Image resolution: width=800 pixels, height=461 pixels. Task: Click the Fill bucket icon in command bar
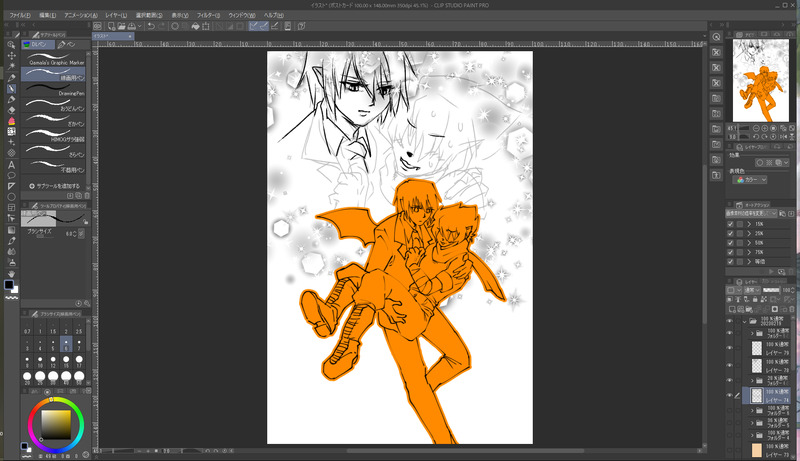pyautogui.click(x=195, y=26)
